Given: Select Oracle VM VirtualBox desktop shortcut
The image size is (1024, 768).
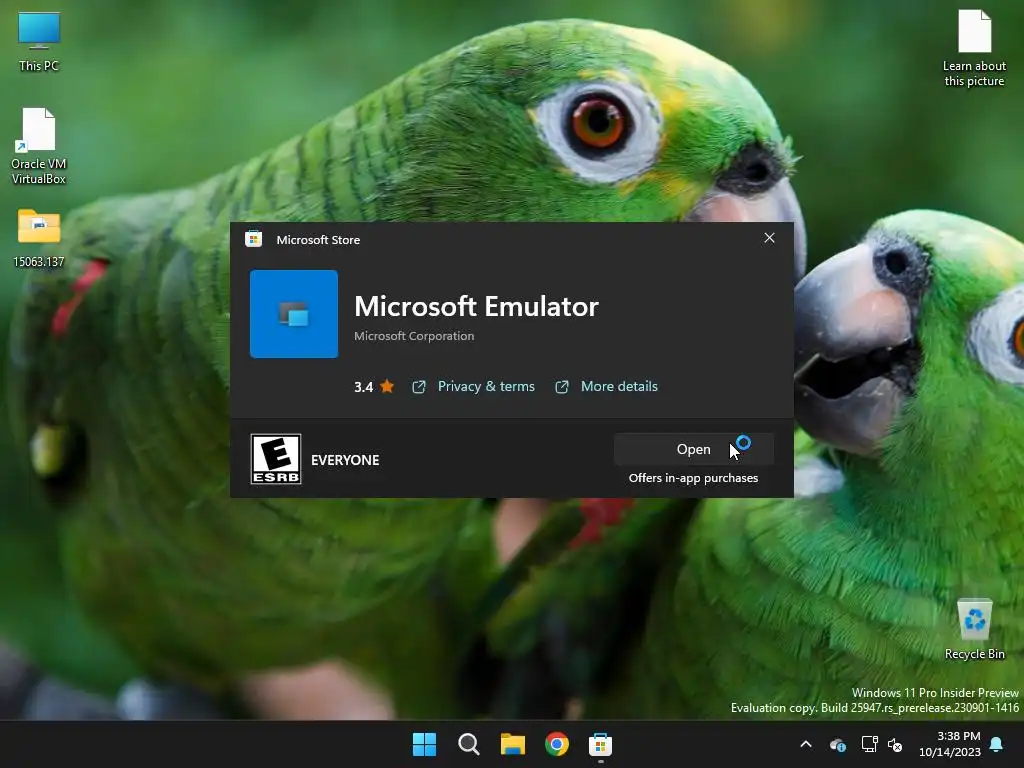Looking at the screenshot, I should 39,146.
